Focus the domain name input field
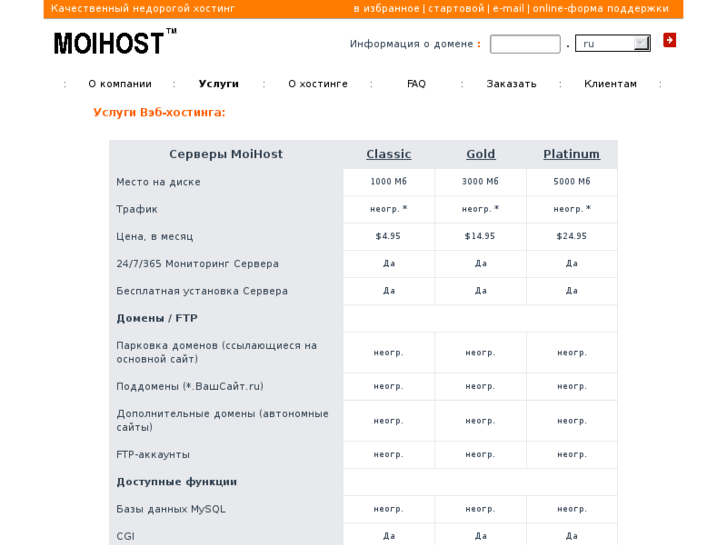Screen dimensions: 727x545 (x=525, y=44)
